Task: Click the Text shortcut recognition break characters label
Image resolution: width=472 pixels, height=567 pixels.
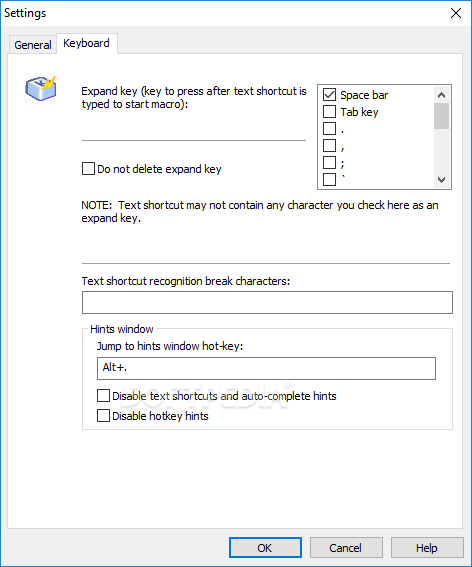Action: click(x=186, y=281)
